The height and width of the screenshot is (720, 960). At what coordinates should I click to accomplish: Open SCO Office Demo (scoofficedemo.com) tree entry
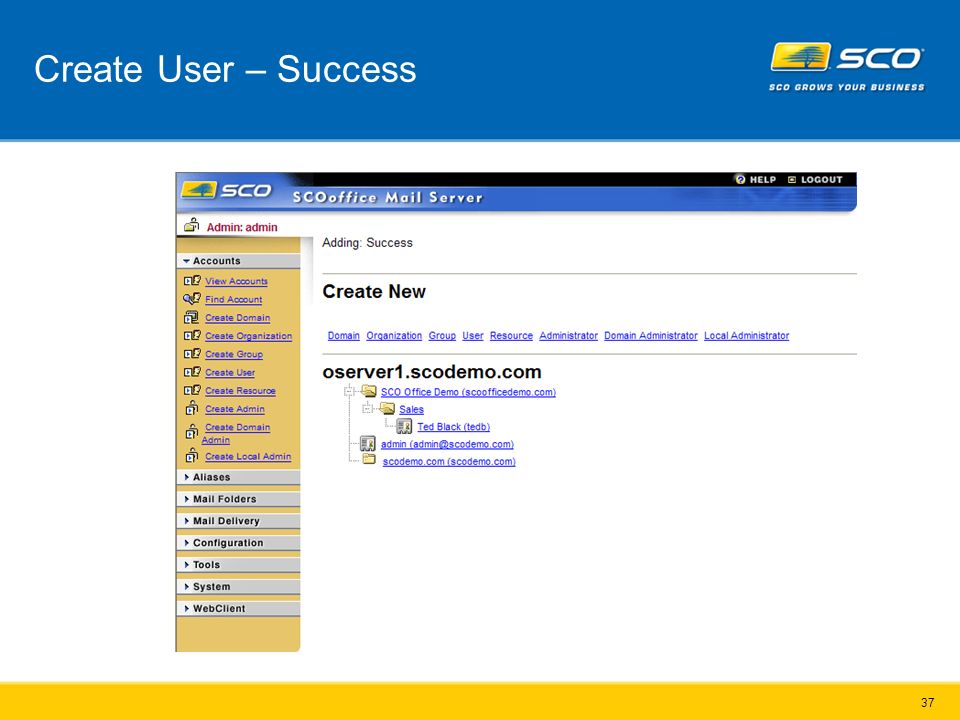468,392
